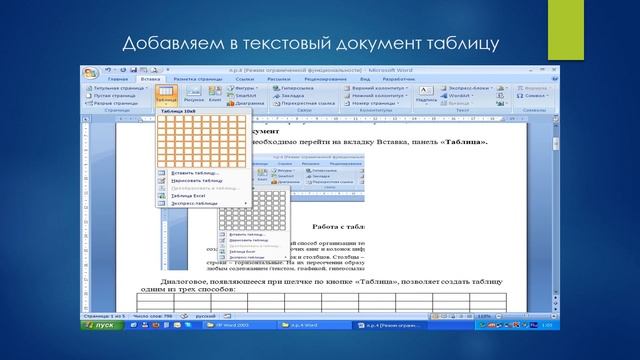
Task: Expand the Экспресс-блоки dropdown
Action: [x=467, y=88]
